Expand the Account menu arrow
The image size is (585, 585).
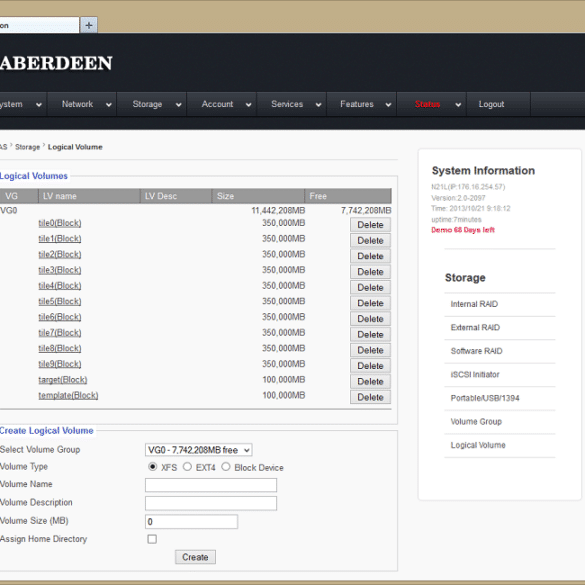click(x=248, y=105)
